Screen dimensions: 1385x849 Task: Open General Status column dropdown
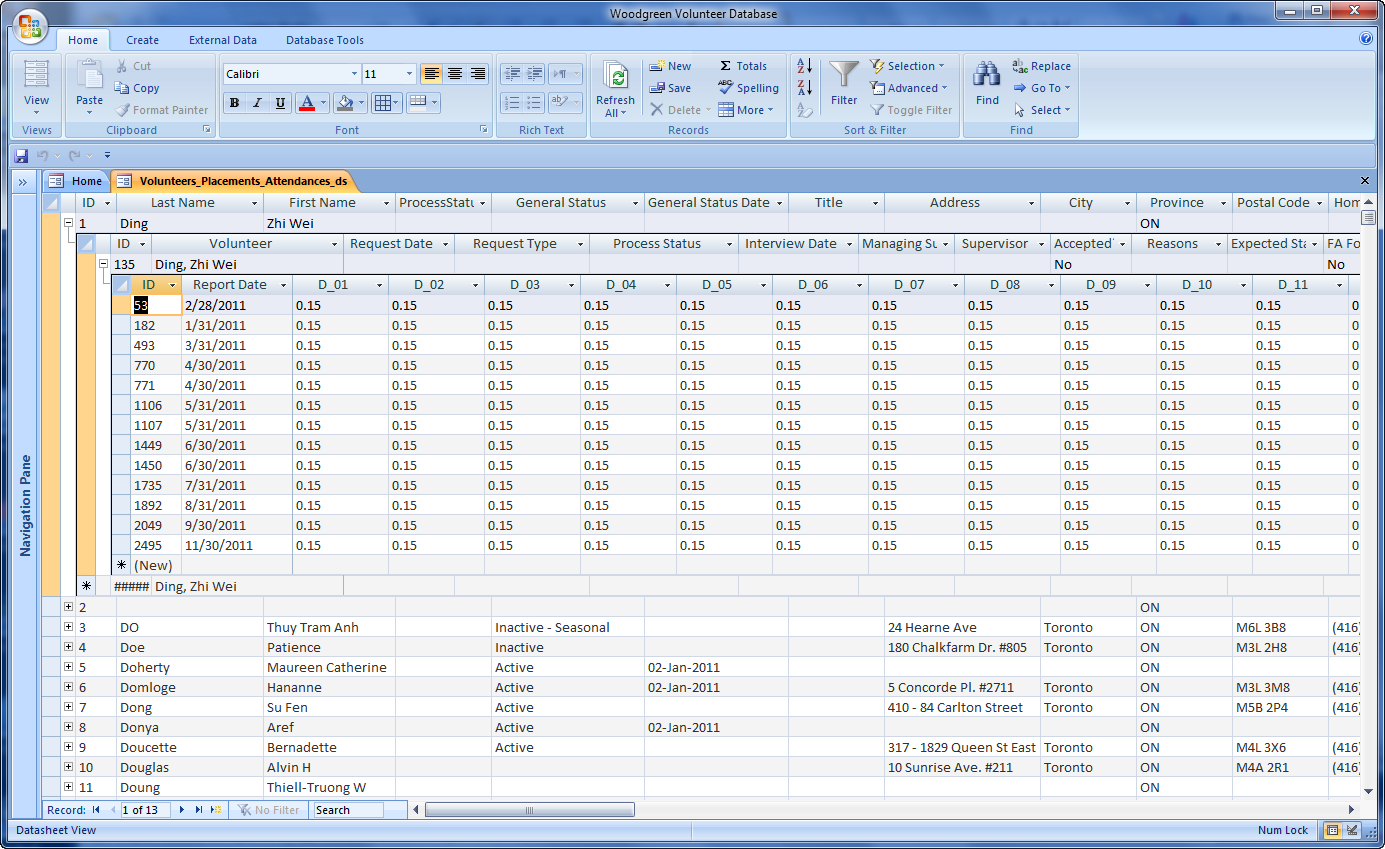pos(636,203)
